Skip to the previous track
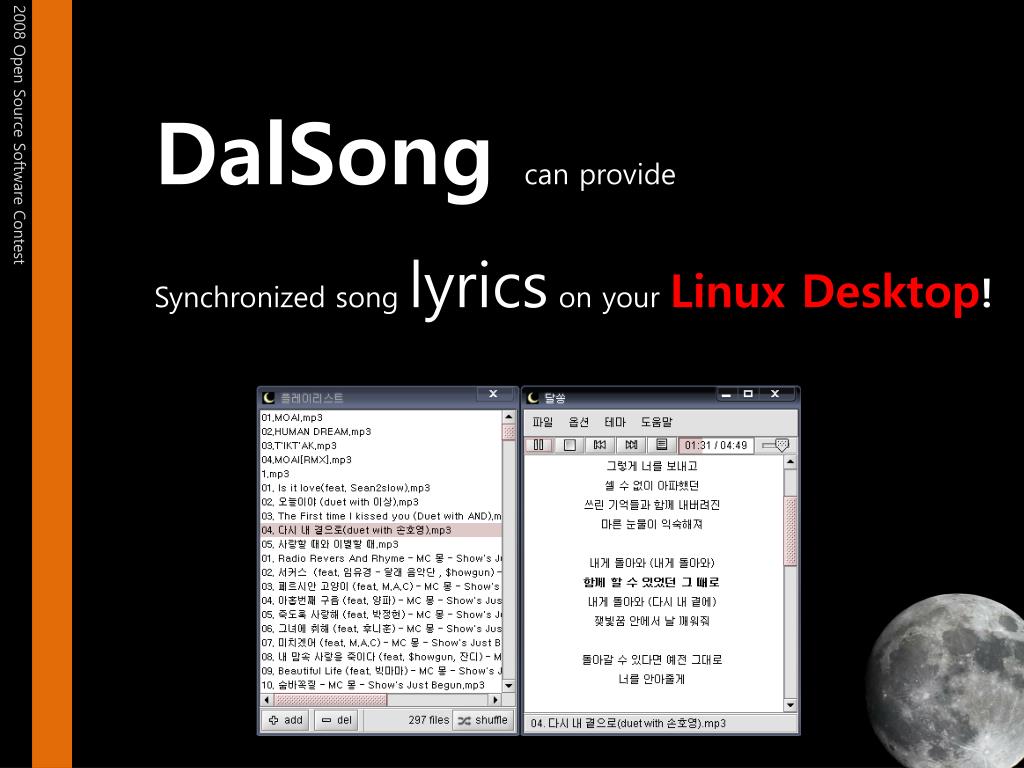Screen dimensions: 1024x768 pyautogui.click(x=600, y=445)
